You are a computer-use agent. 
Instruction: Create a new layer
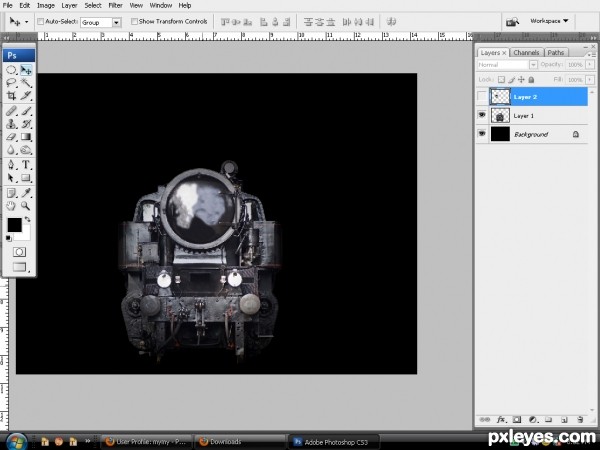[564, 420]
